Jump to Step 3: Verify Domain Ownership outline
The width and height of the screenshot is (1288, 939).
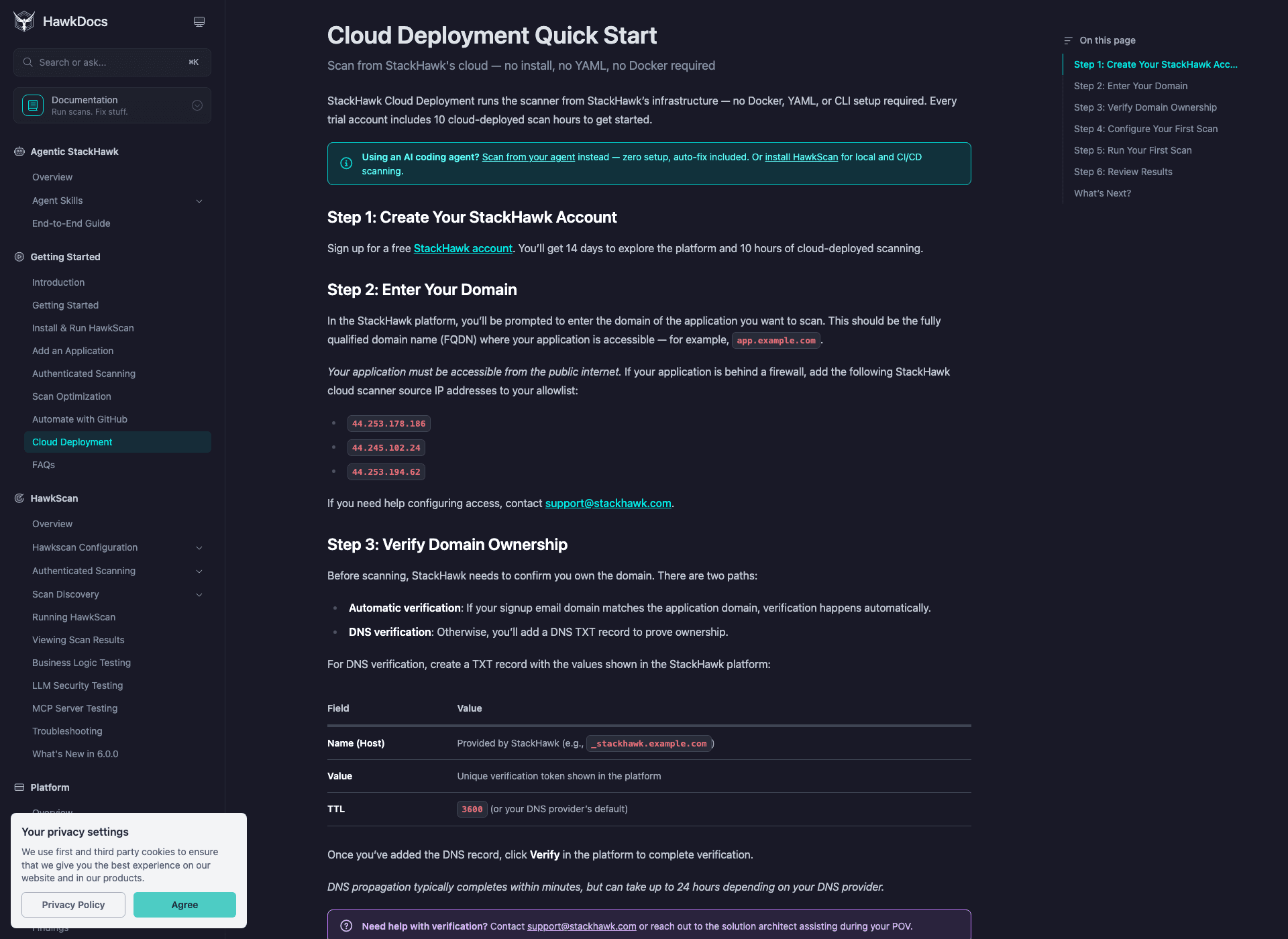coord(1145,107)
